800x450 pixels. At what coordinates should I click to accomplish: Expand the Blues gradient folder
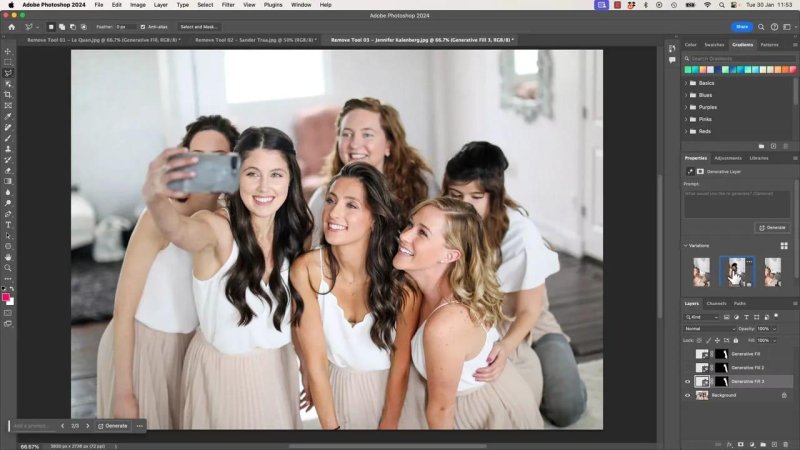point(686,95)
